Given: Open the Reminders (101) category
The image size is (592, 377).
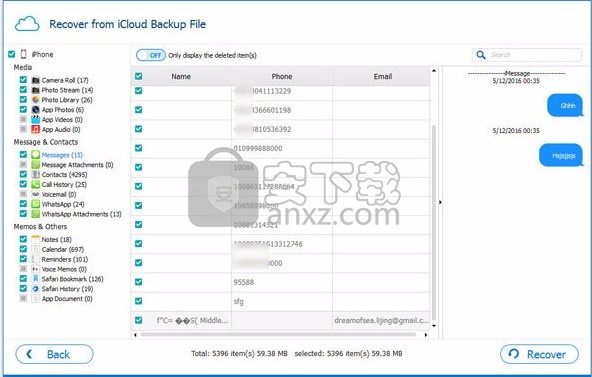Looking at the screenshot, I should coord(65,259).
